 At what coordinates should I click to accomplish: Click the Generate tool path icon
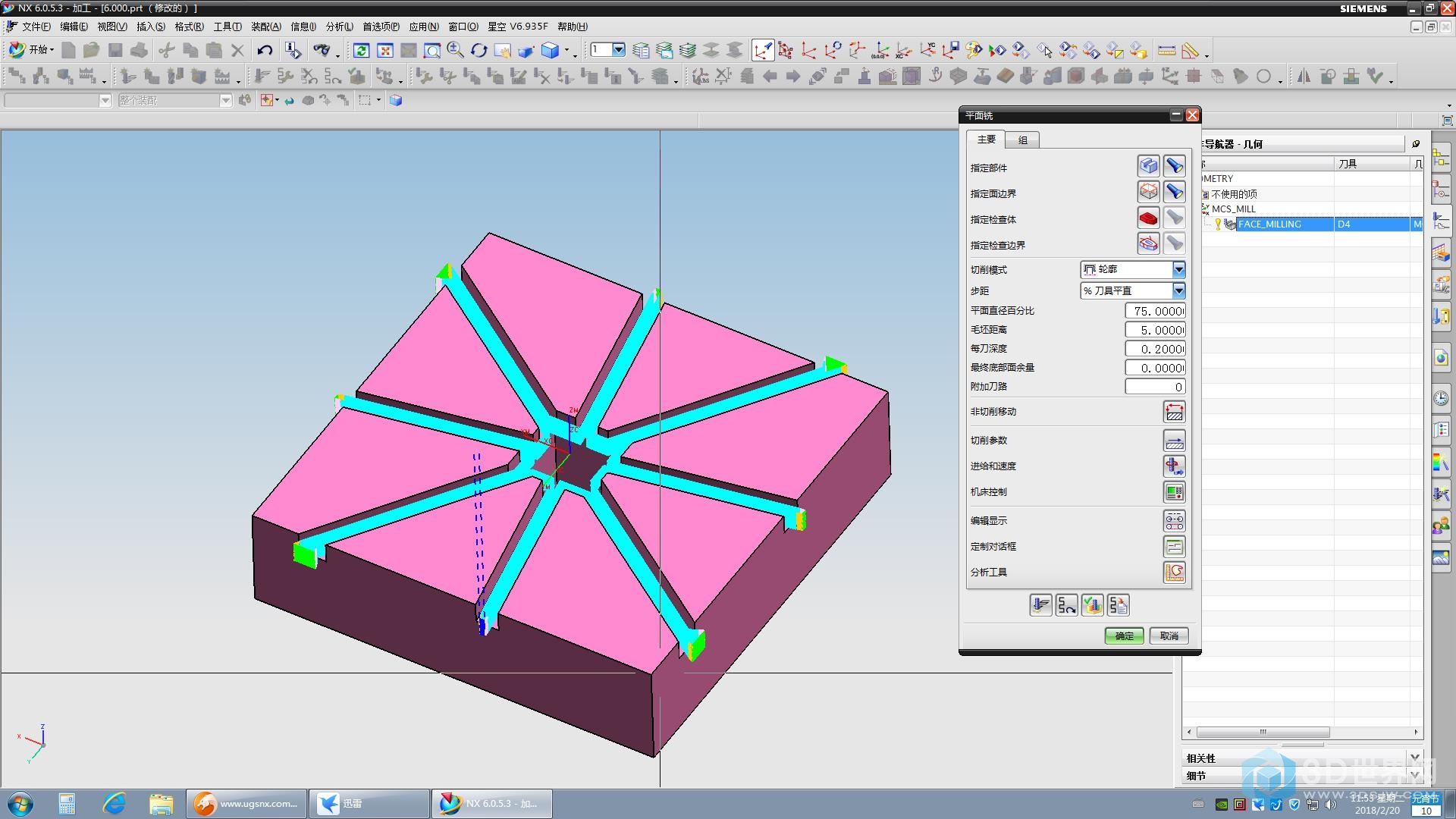pyautogui.click(x=1040, y=605)
